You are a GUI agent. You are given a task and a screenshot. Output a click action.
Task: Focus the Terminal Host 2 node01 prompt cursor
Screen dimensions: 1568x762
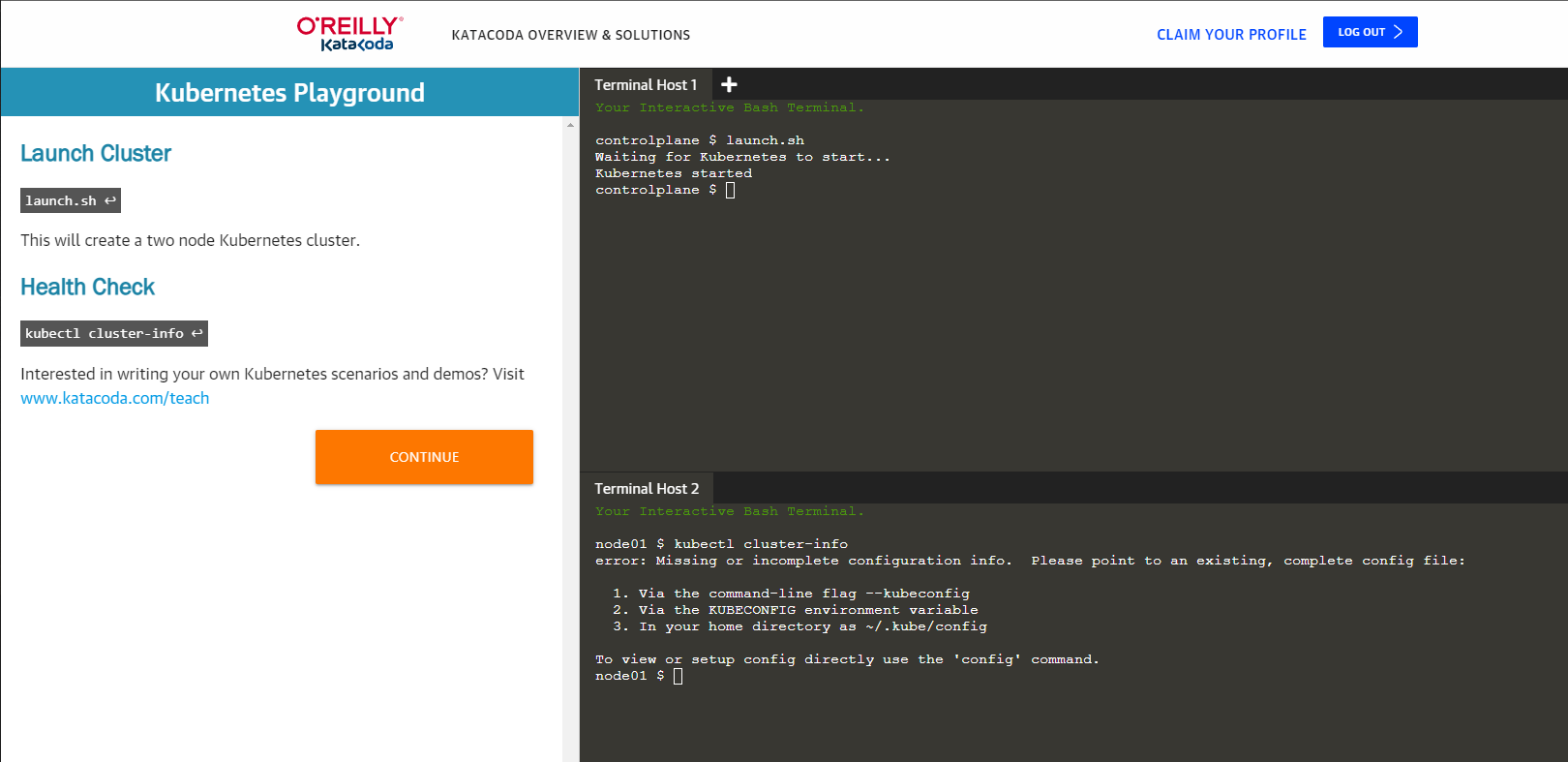678,676
